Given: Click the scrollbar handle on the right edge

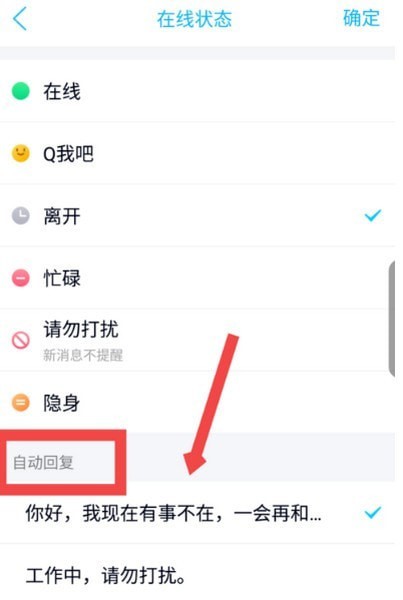Looking at the screenshot, I should coord(392,319).
